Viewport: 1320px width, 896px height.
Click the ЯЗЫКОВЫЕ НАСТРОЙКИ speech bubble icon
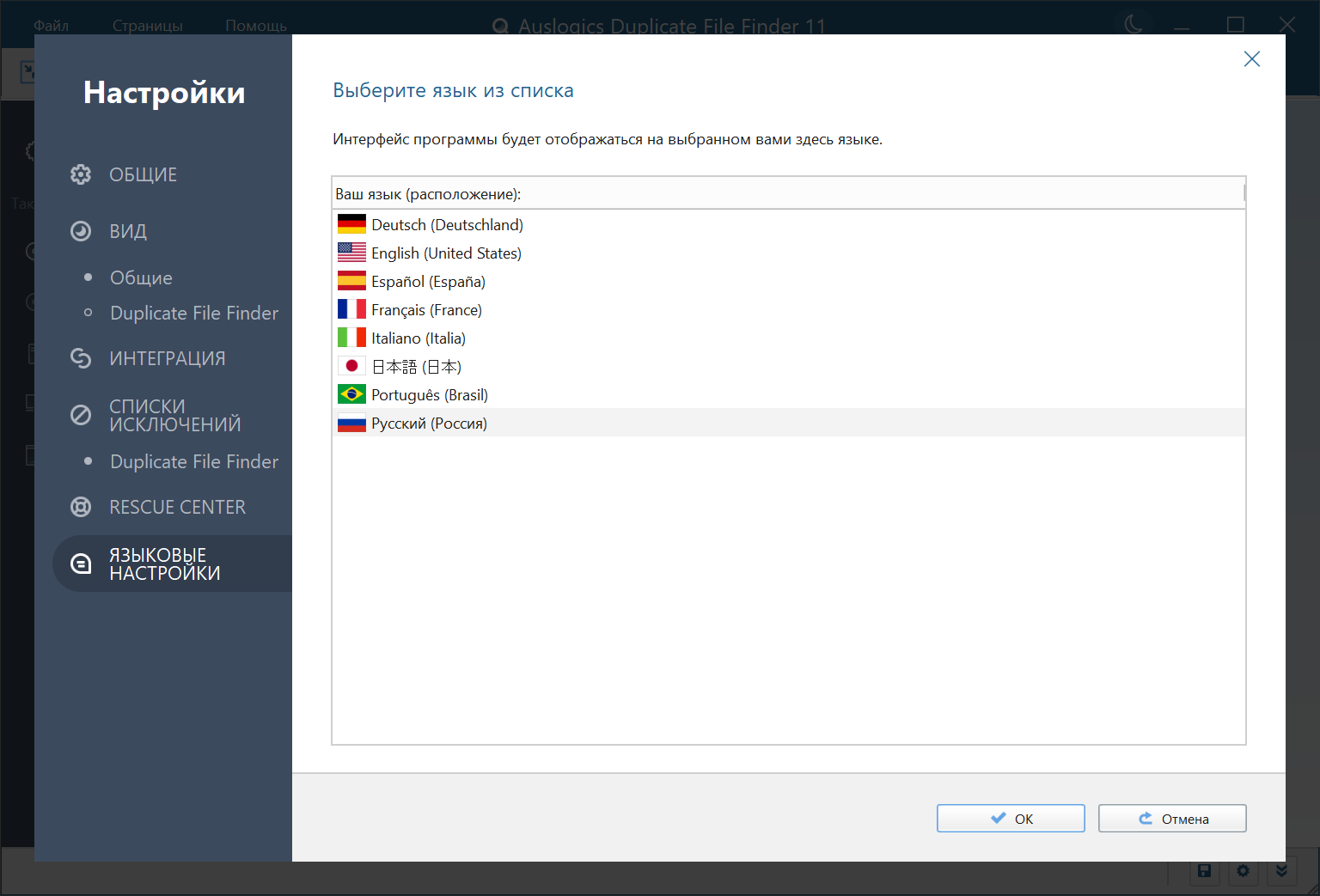coord(81,564)
